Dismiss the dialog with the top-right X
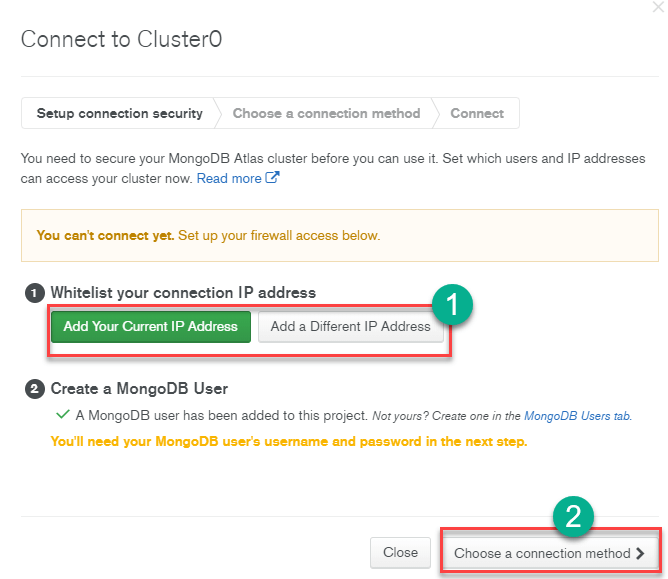This screenshot has height=579, width=668. (658, 7)
